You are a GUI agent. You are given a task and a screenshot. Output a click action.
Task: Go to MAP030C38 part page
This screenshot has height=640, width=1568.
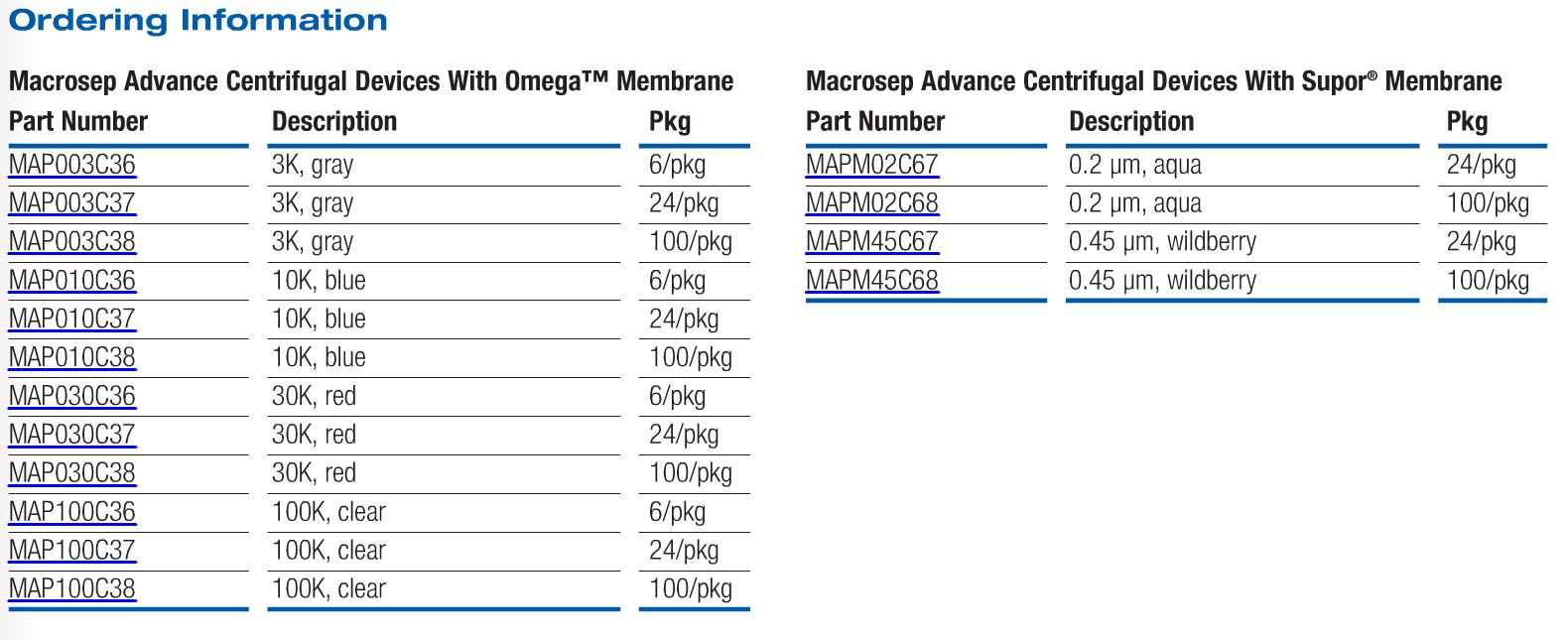72,473
